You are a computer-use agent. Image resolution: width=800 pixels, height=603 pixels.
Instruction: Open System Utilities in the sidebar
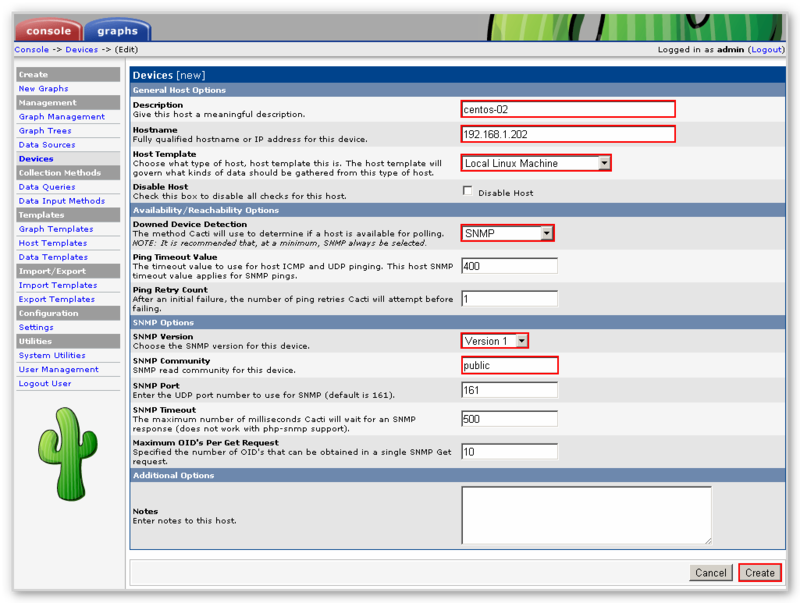pos(52,355)
